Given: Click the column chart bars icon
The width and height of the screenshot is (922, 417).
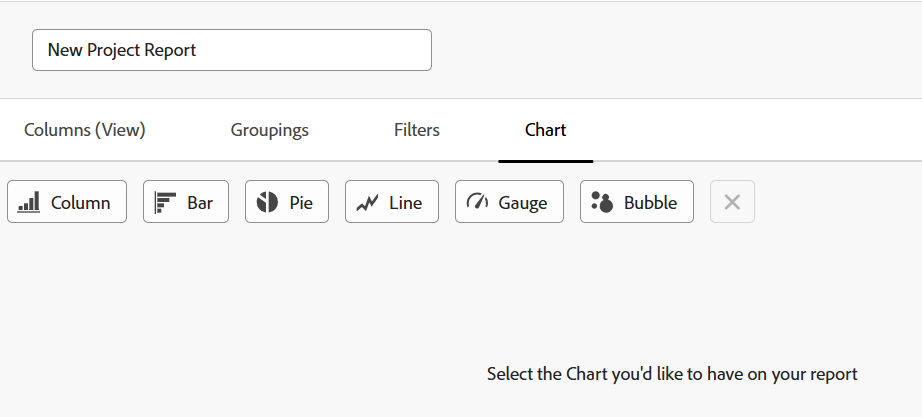Looking at the screenshot, I should 29,202.
